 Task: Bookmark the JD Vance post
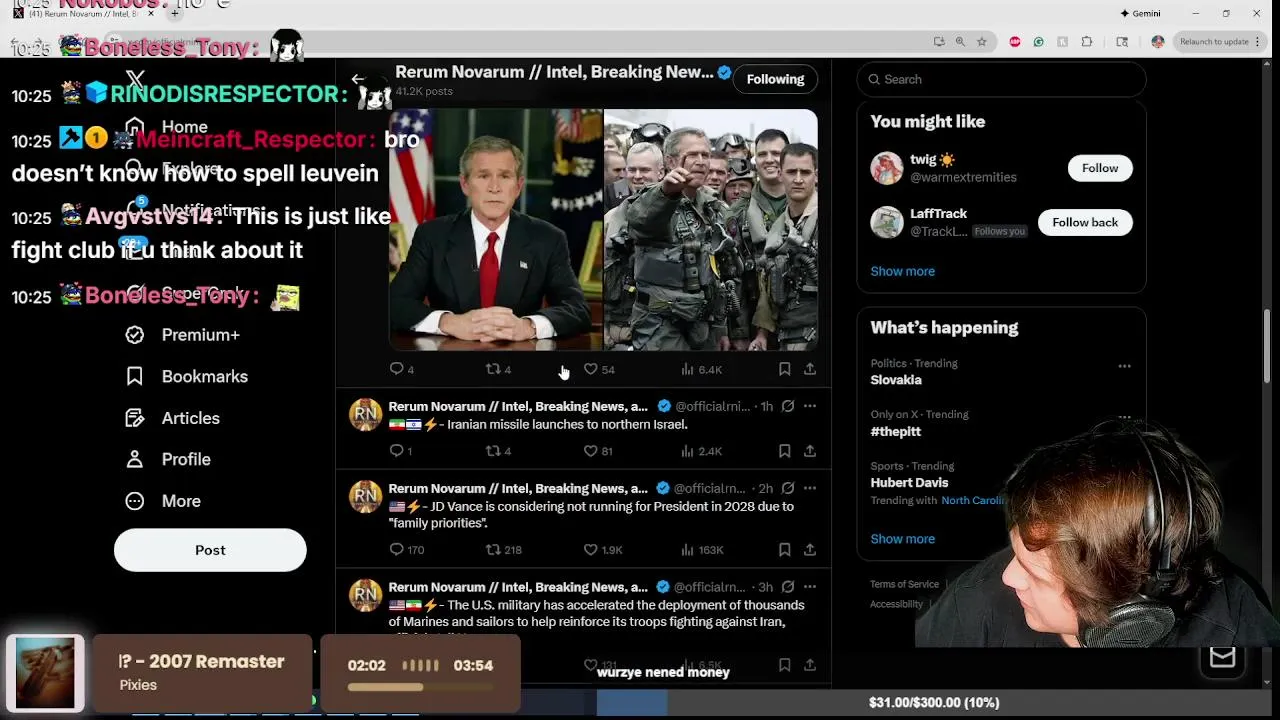click(x=785, y=549)
